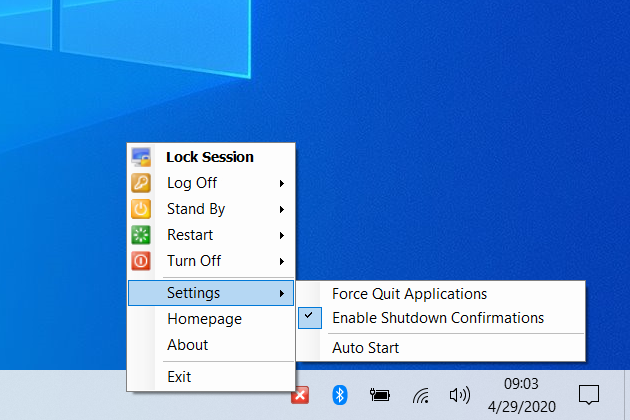Expand the Turn Off submenu arrow
The width and height of the screenshot is (630, 420).
(x=282, y=261)
